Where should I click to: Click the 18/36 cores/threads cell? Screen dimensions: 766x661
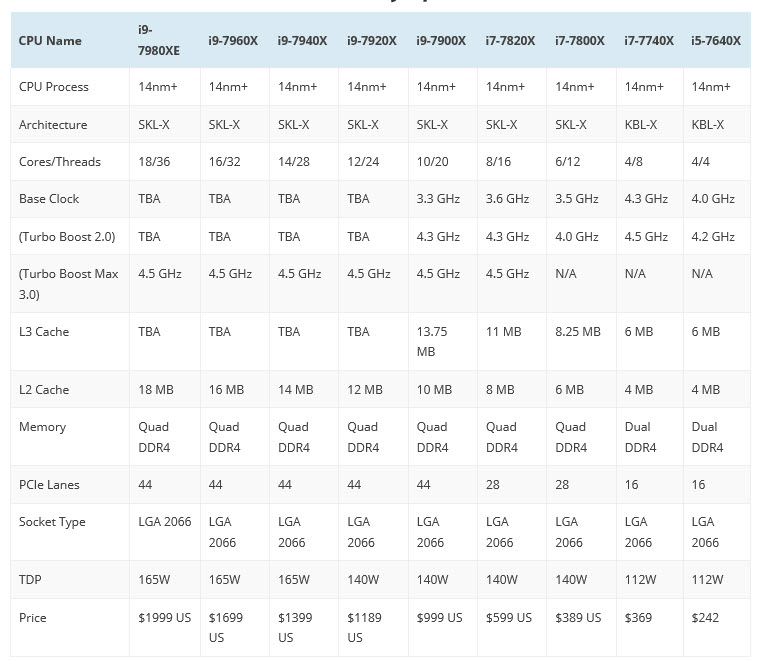click(x=155, y=161)
